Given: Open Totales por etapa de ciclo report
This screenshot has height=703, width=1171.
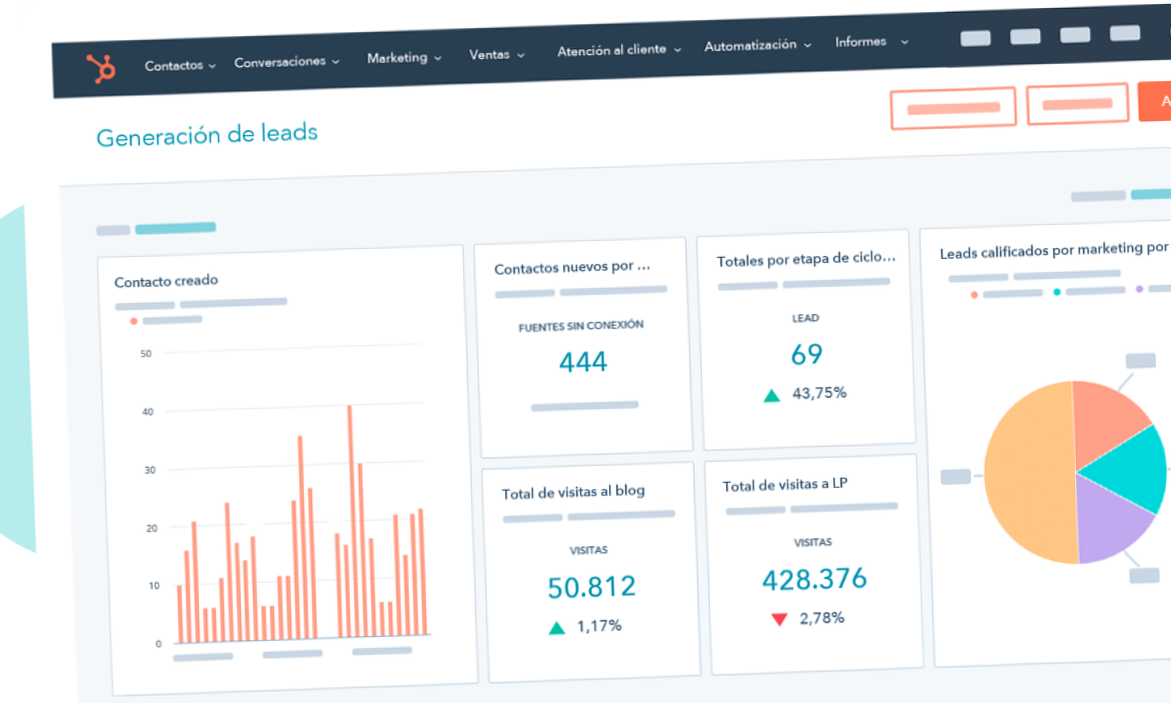Looking at the screenshot, I should (x=806, y=259).
